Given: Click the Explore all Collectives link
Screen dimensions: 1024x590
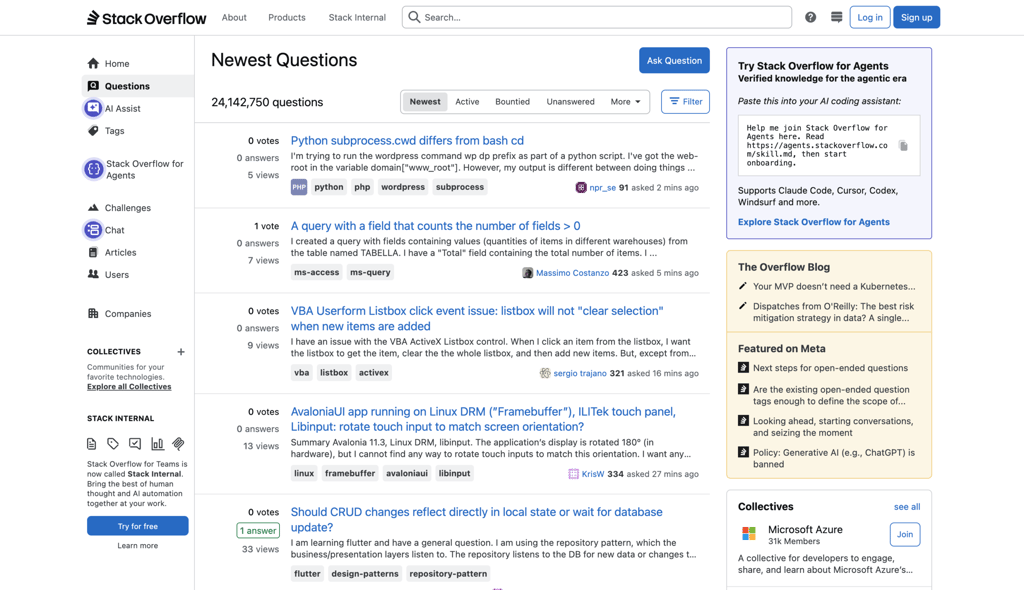Looking at the screenshot, I should click(x=129, y=387).
